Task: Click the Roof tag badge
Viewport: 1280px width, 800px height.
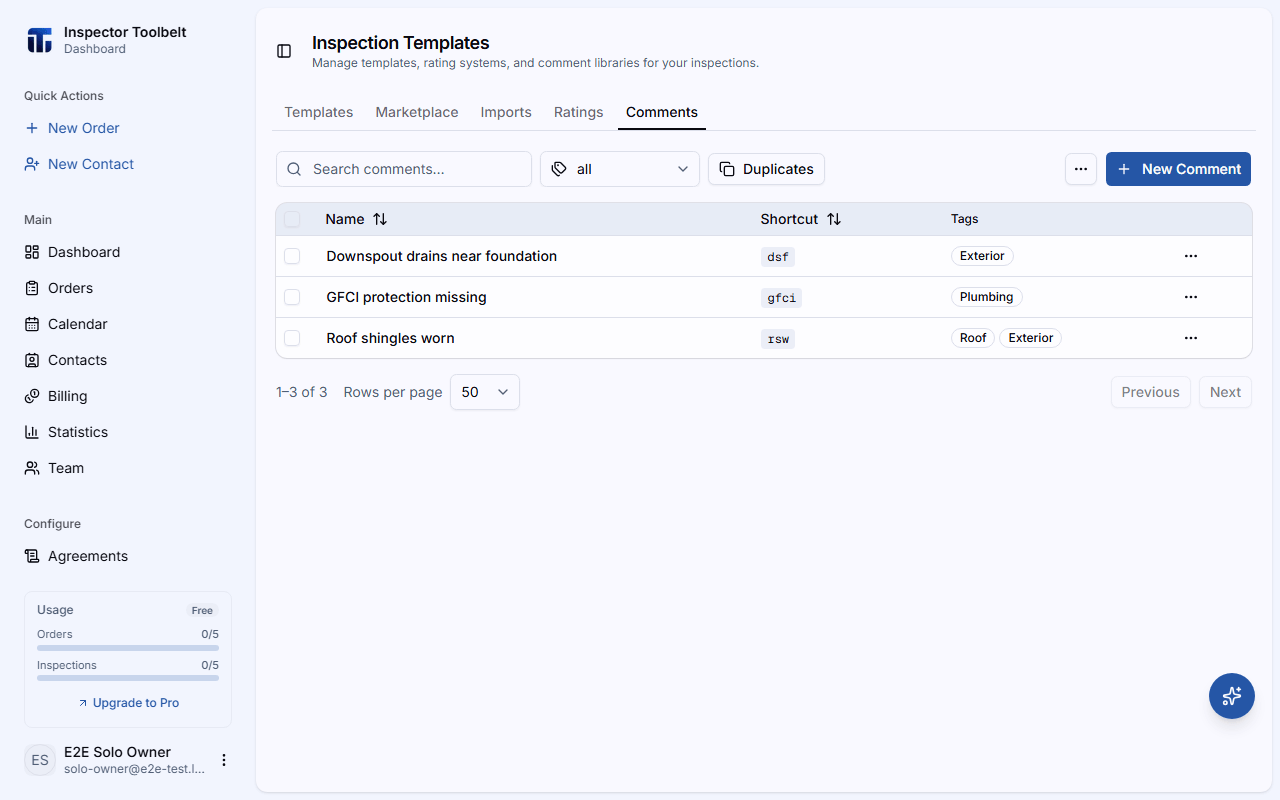Action: [x=973, y=338]
